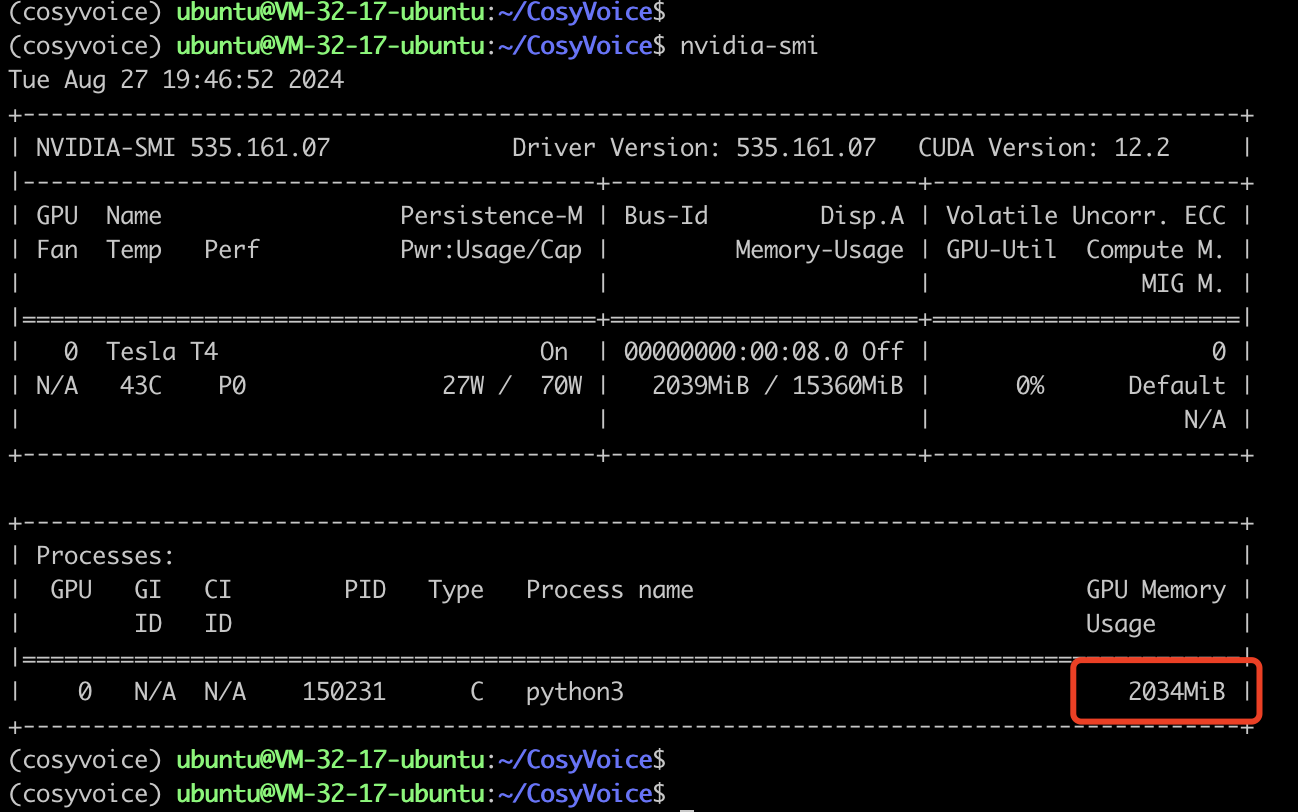
Task: Select the 'Persistence-M' column header
Action: [x=491, y=216]
